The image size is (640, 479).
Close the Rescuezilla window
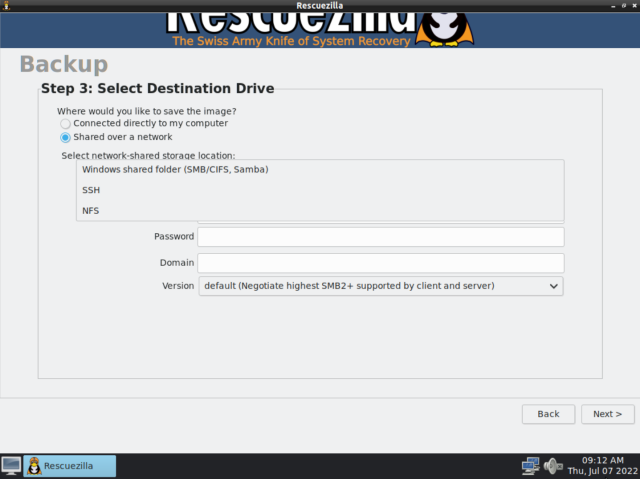coord(634,6)
